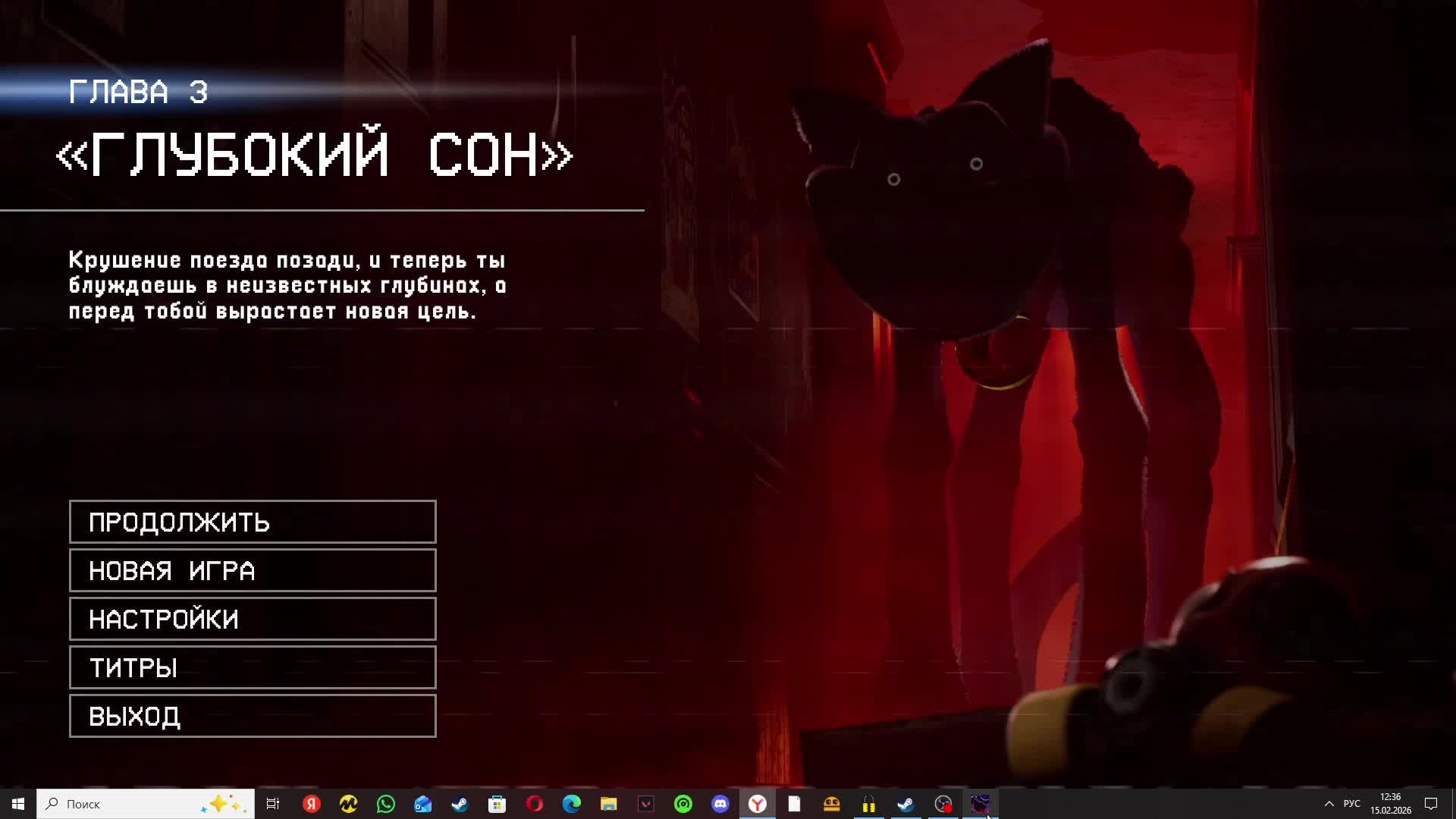Open WhatsApp from the taskbar

pos(386,804)
